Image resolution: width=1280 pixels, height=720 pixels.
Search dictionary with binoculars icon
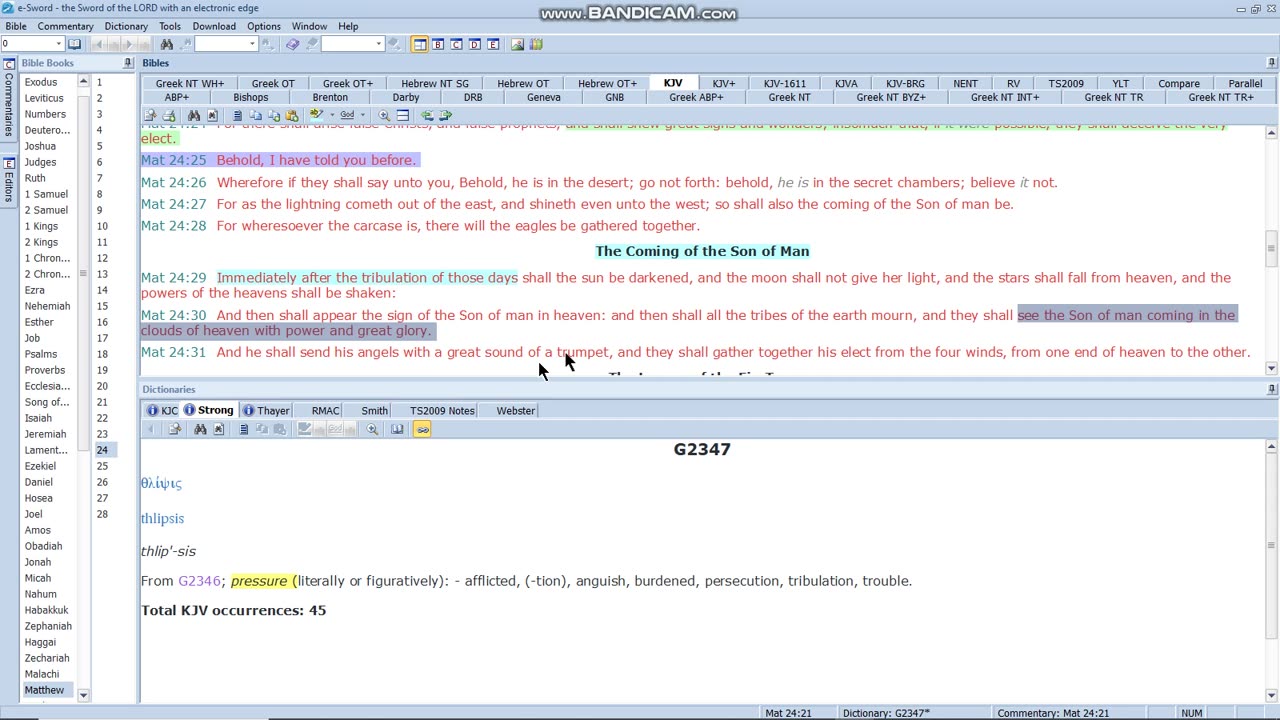pyautogui.click(x=200, y=429)
